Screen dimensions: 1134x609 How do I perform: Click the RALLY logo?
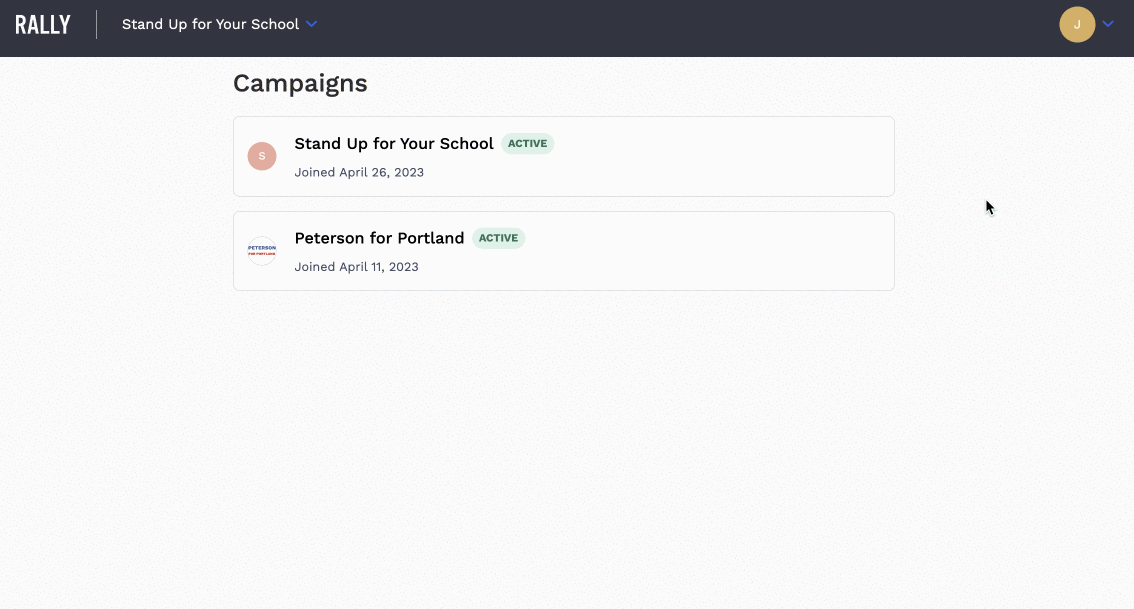[x=43, y=25]
